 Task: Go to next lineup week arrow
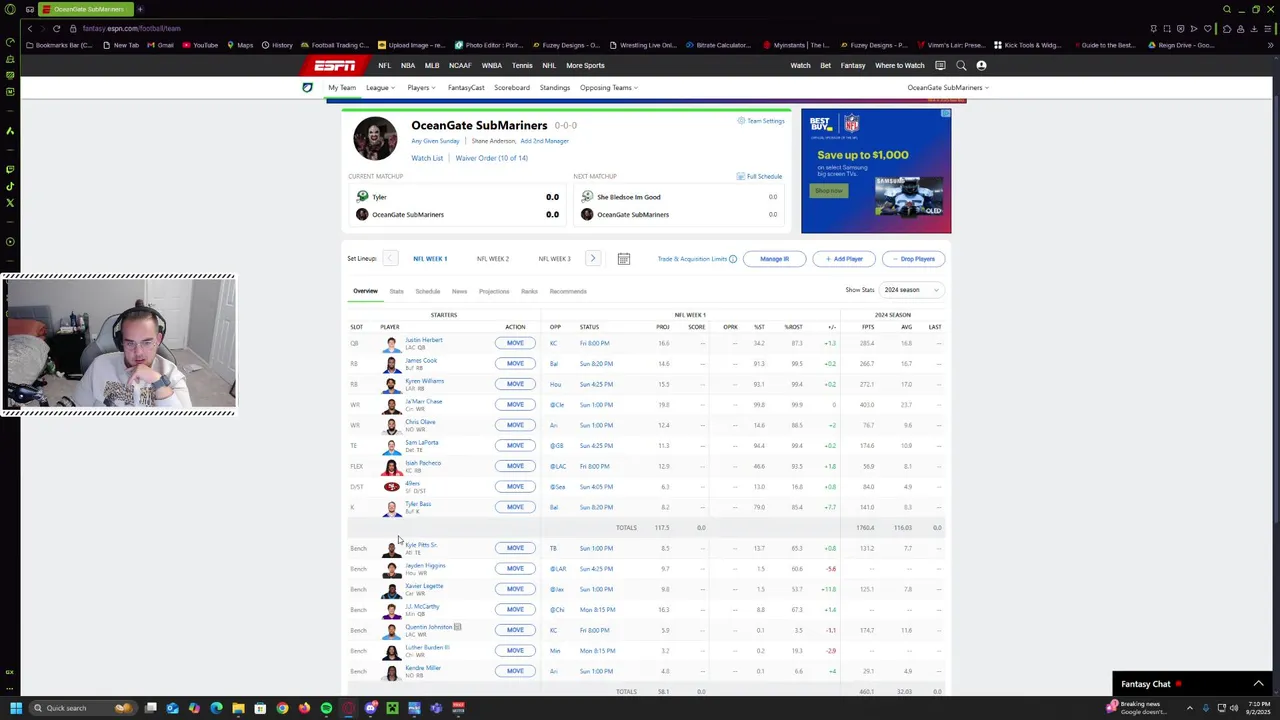(592, 258)
